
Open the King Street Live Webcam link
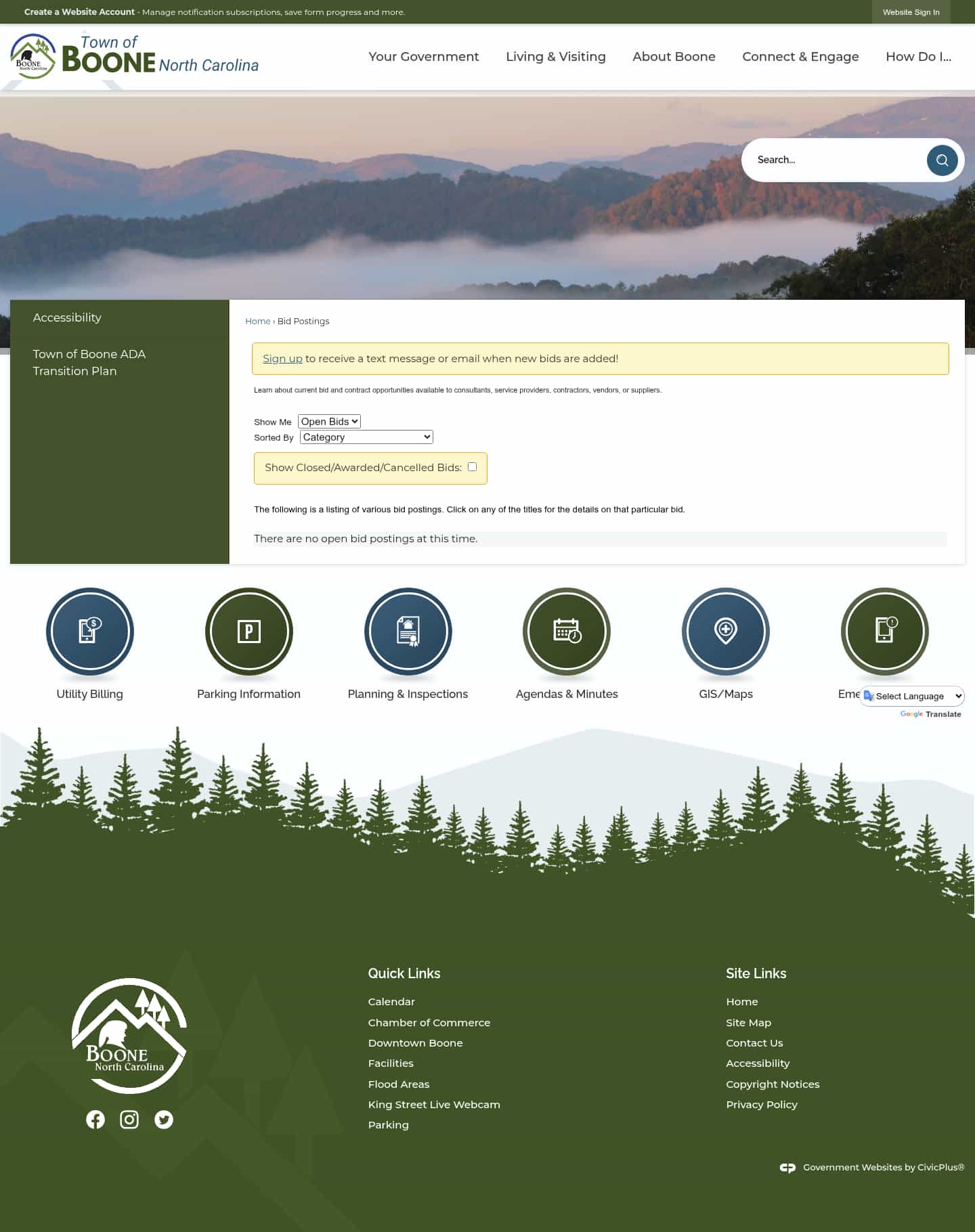(x=434, y=1105)
